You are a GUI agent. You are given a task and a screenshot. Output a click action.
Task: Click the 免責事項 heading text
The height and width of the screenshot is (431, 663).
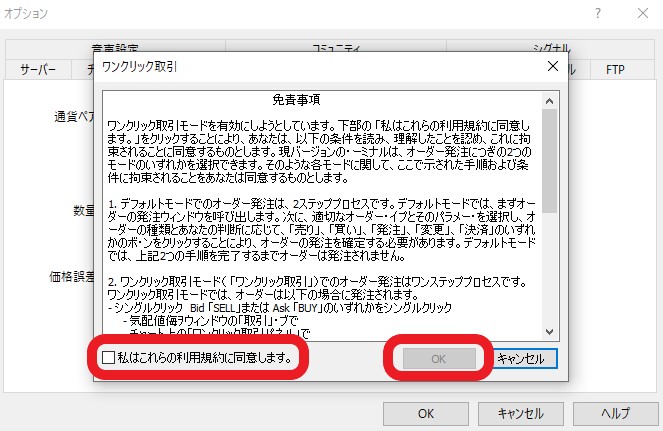pos(296,100)
